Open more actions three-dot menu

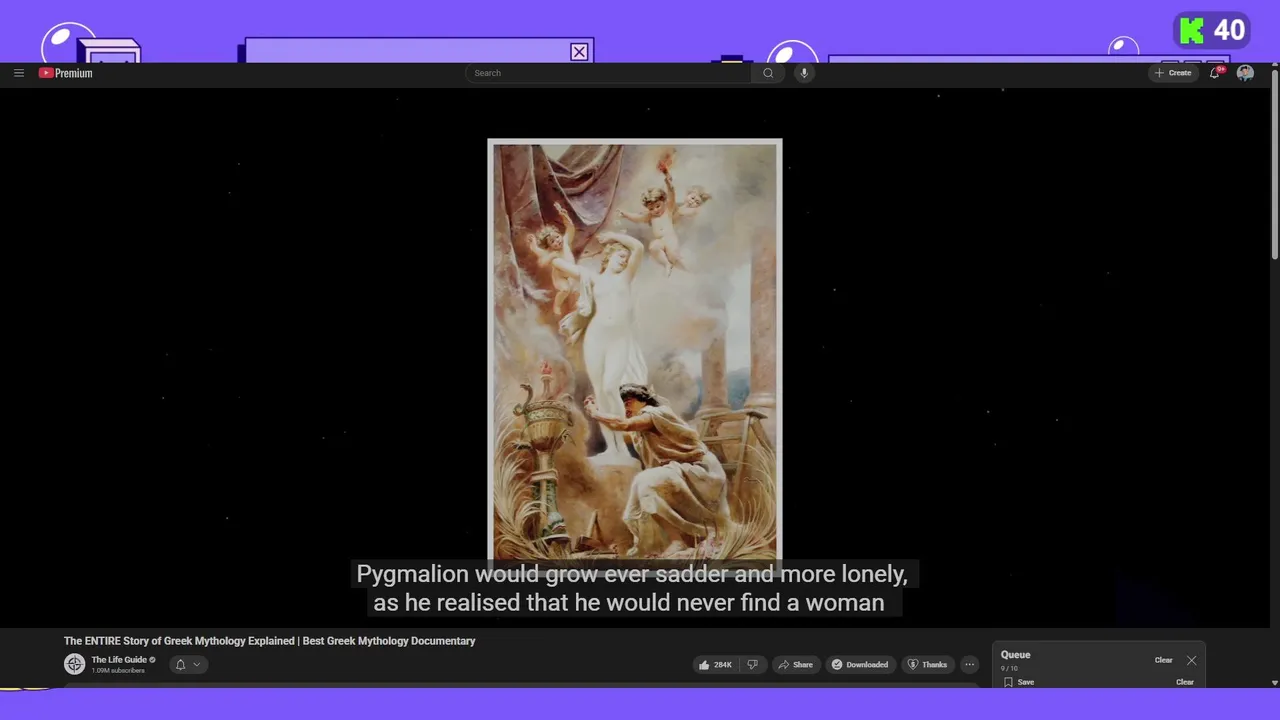[x=969, y=664]
